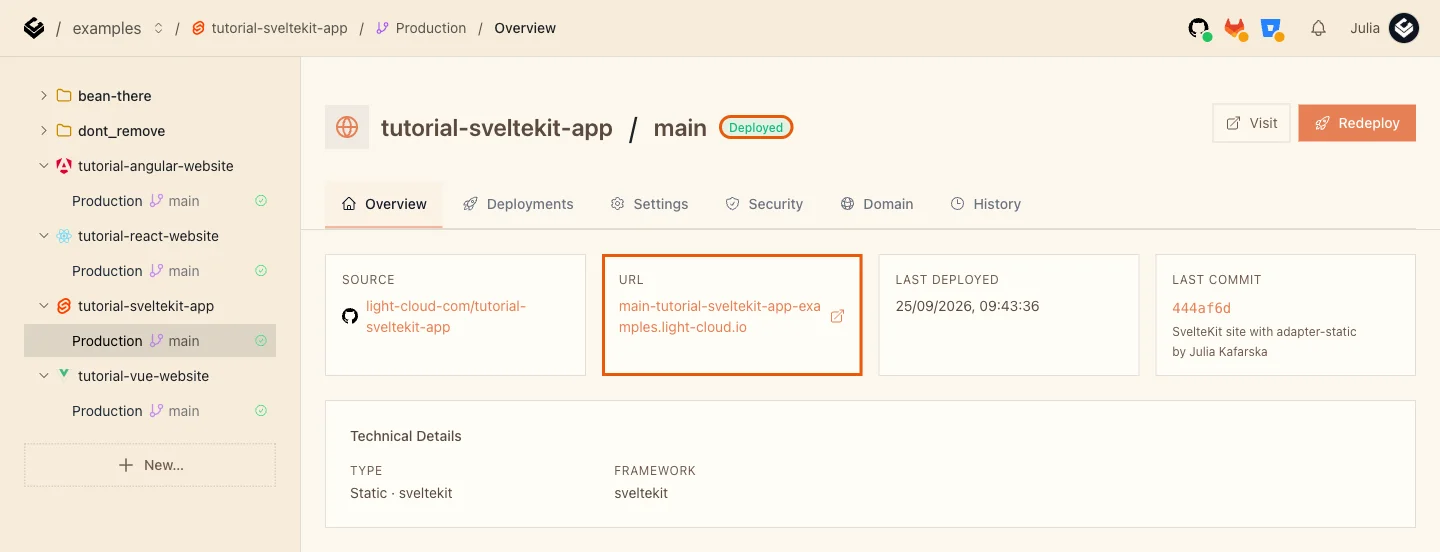Click 'SvelteKit site with adapter-static' commit message
This screenshot has height=552, width=1440.
coord(1264,331)
